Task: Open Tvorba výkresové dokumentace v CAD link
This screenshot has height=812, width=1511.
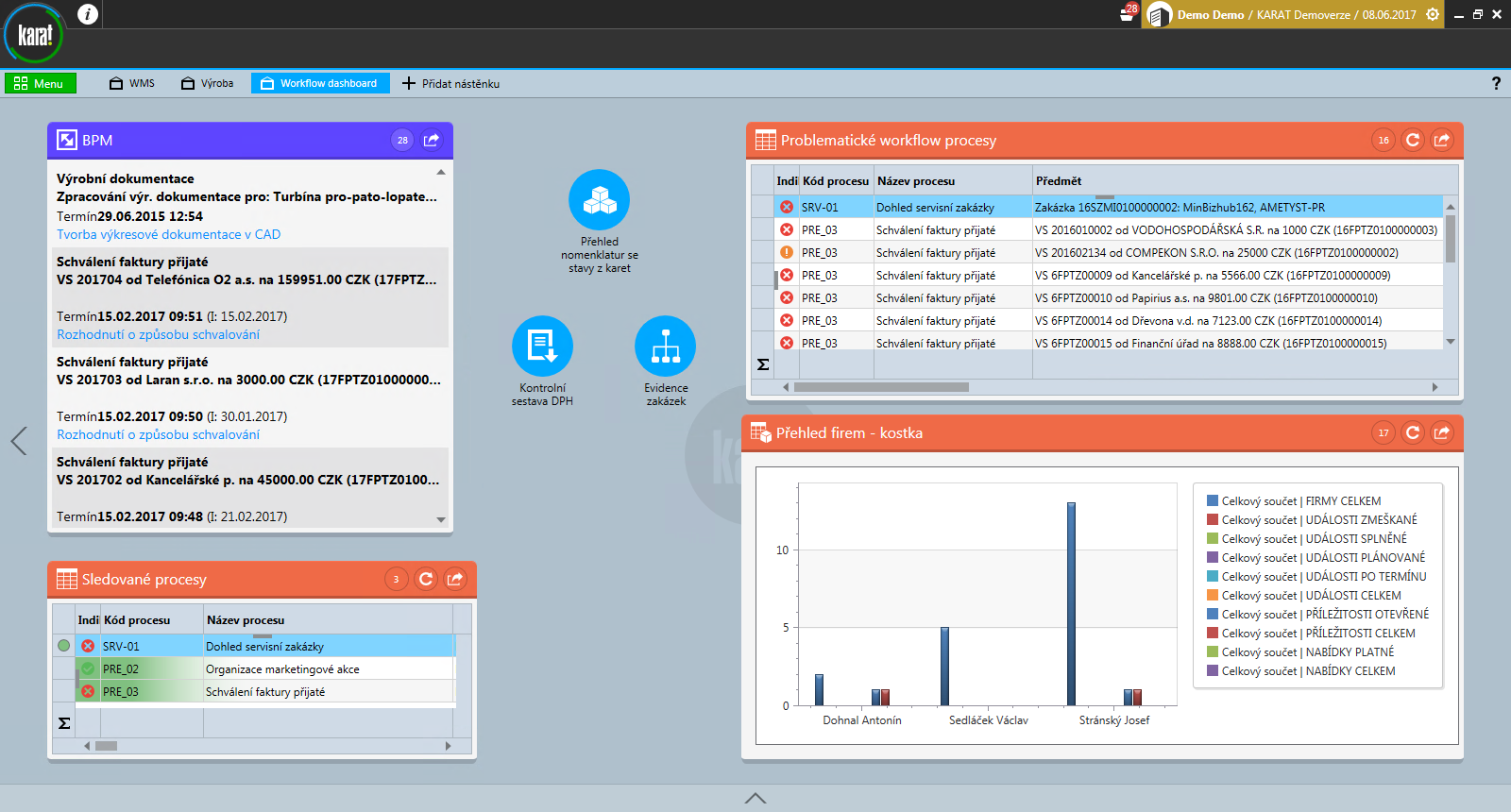Action: pos(168,235)
